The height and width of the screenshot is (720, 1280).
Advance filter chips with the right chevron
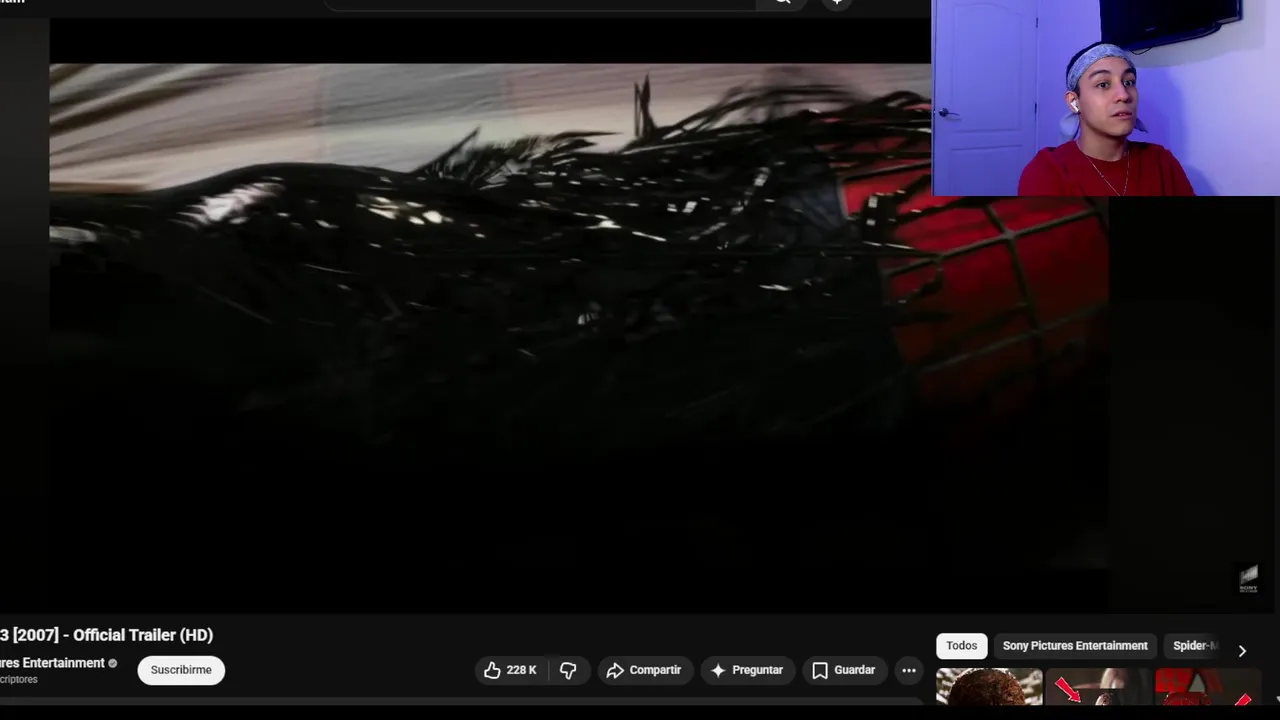[x=1242, y=650]
